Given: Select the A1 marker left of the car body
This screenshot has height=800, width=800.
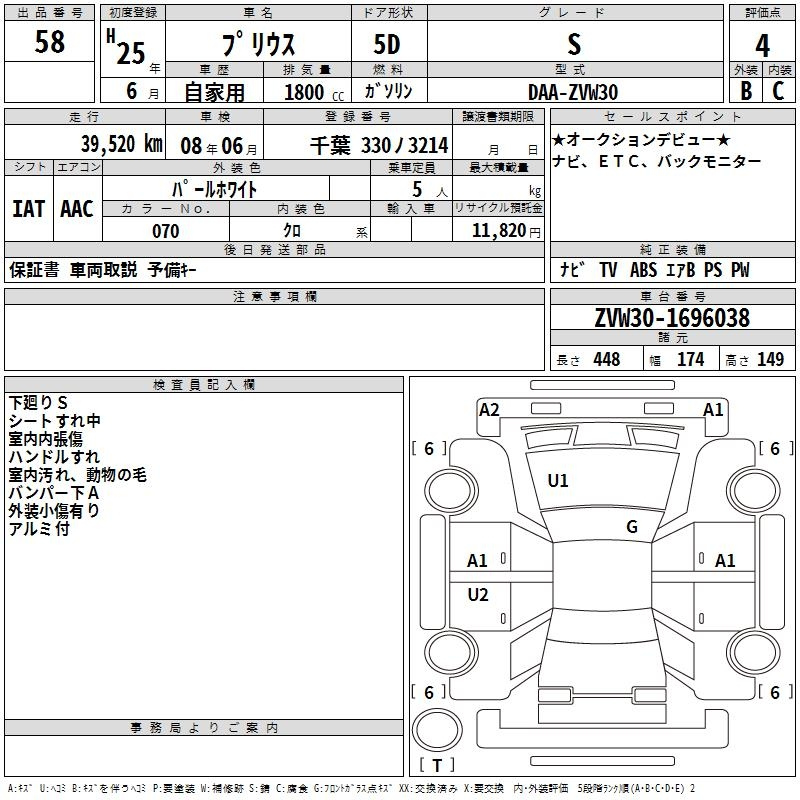Looking at the screenshot, I should 478,561.
